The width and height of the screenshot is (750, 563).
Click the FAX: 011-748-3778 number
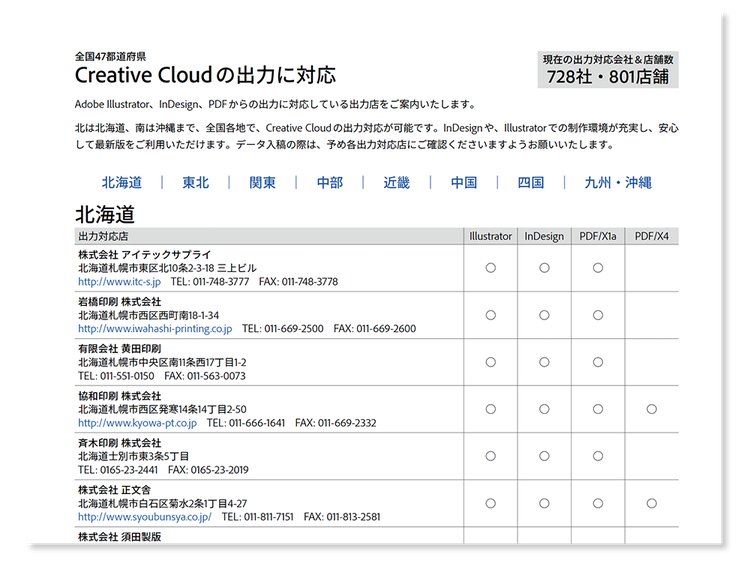point(298,282)
